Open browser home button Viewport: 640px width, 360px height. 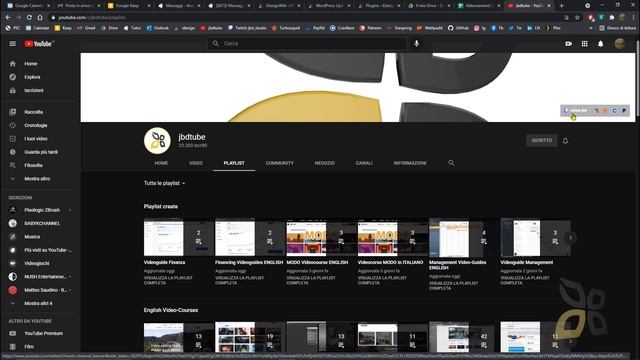[x=40, y=18]
